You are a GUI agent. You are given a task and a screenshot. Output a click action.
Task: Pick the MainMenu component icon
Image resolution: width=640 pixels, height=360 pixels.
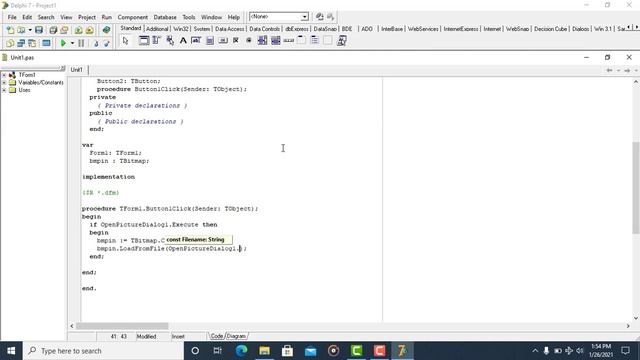(157, 40)
